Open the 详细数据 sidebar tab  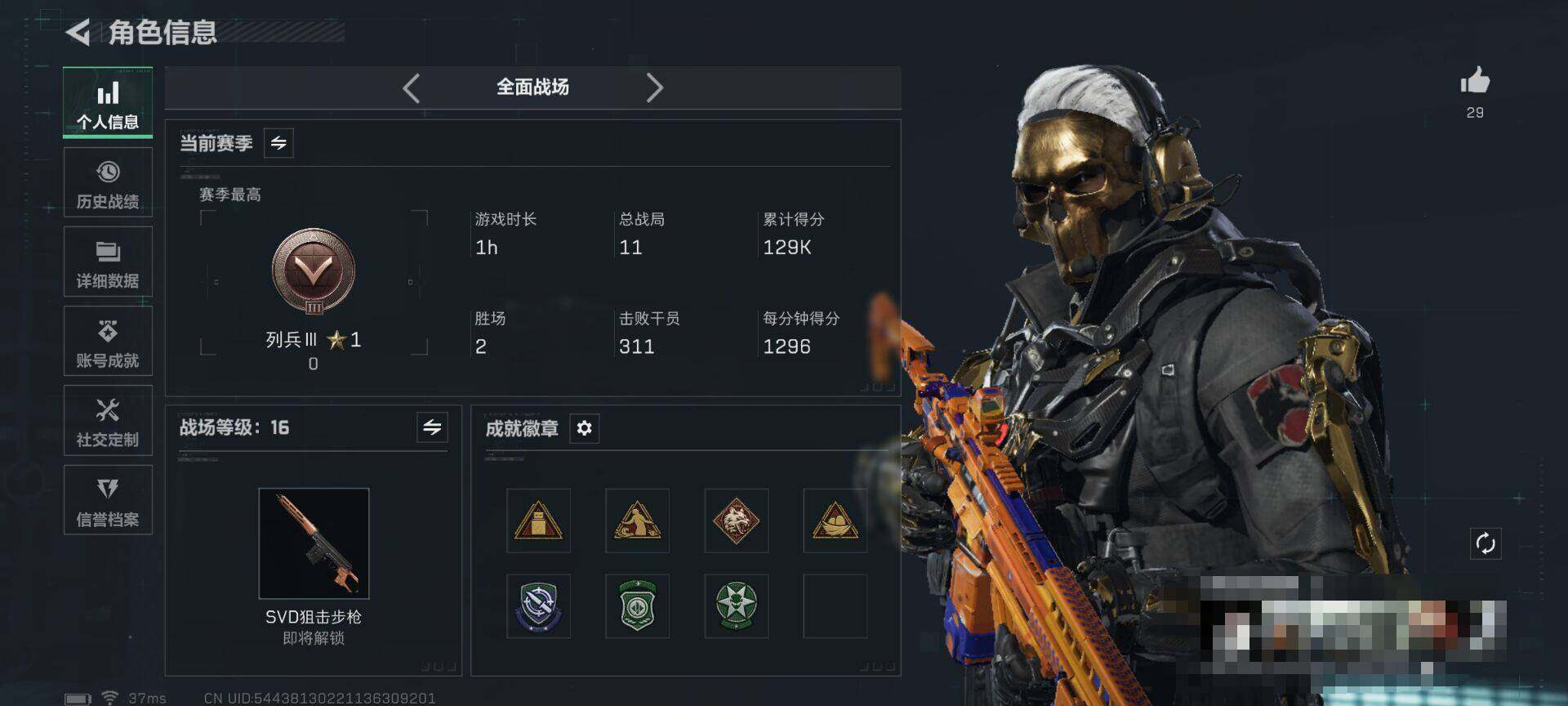[108, 261]
